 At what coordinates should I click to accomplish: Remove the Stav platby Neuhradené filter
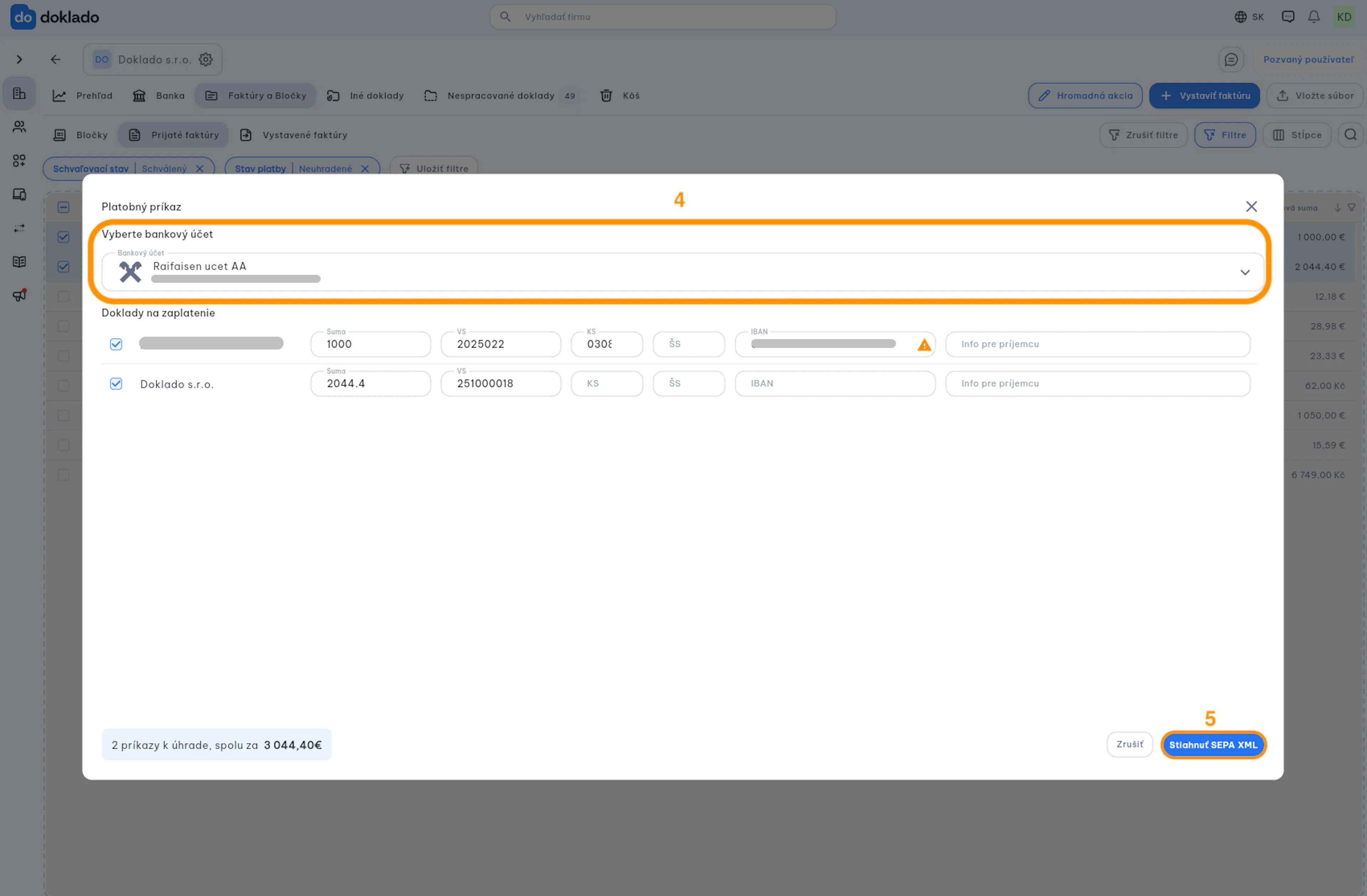365,168
